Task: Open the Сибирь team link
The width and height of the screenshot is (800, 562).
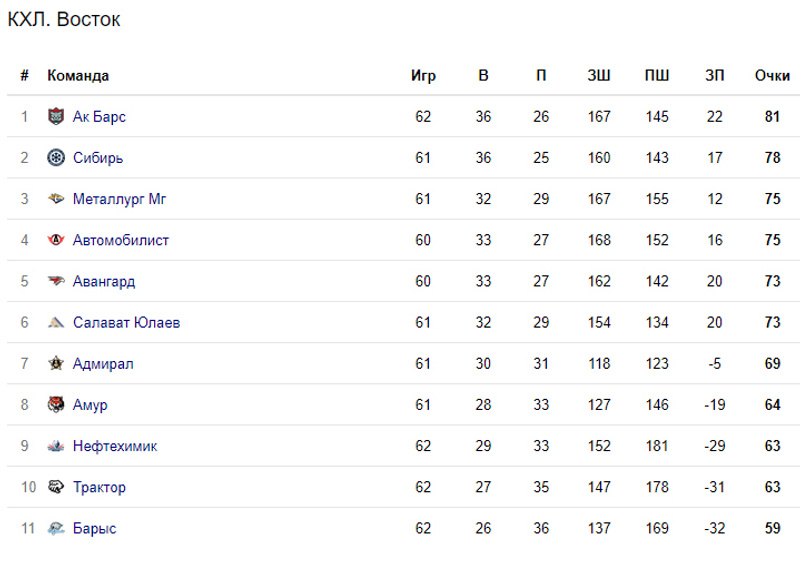Action: (x=98, y=158)
